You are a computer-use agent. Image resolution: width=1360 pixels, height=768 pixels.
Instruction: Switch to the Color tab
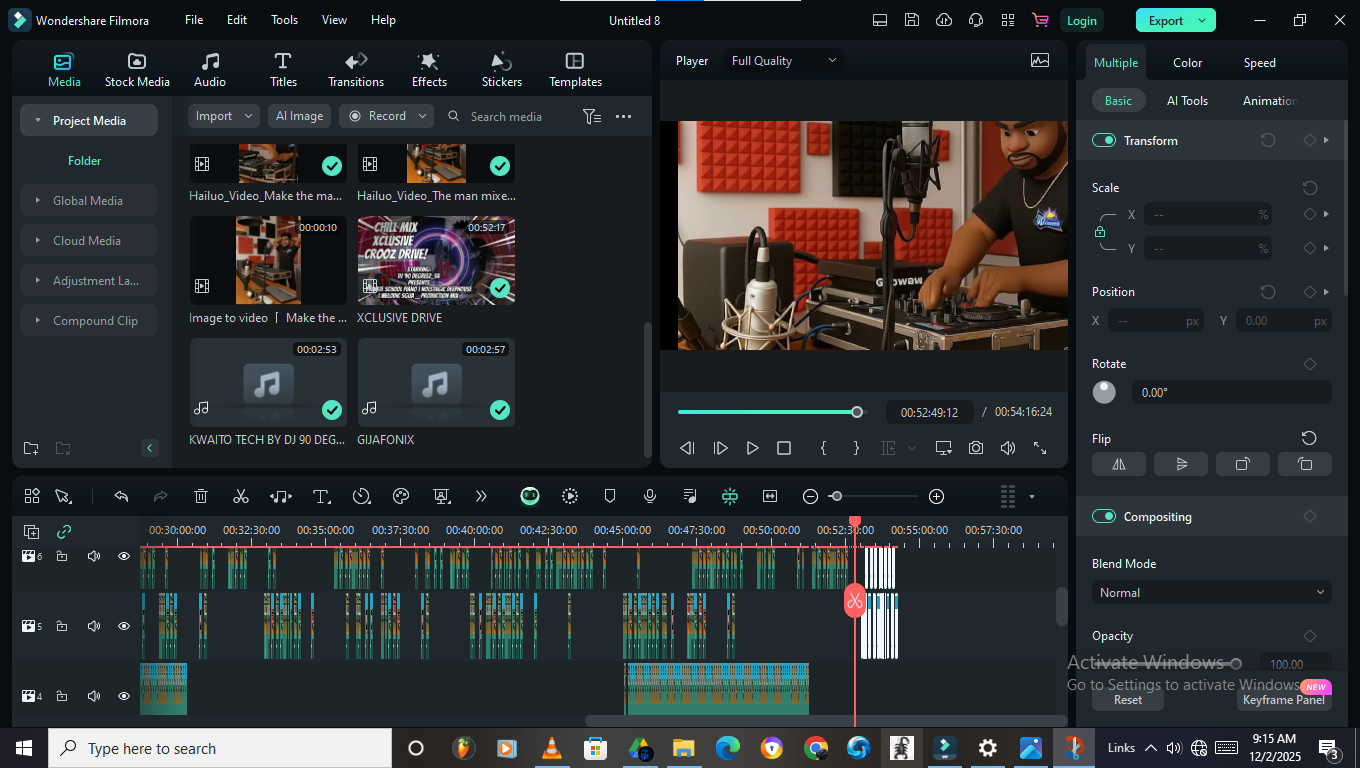pos(1187,63)
